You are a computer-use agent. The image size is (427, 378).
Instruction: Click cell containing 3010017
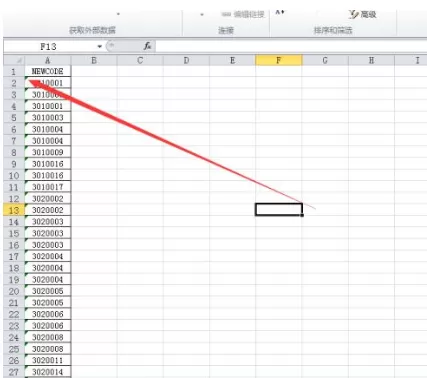pos(48,187)
